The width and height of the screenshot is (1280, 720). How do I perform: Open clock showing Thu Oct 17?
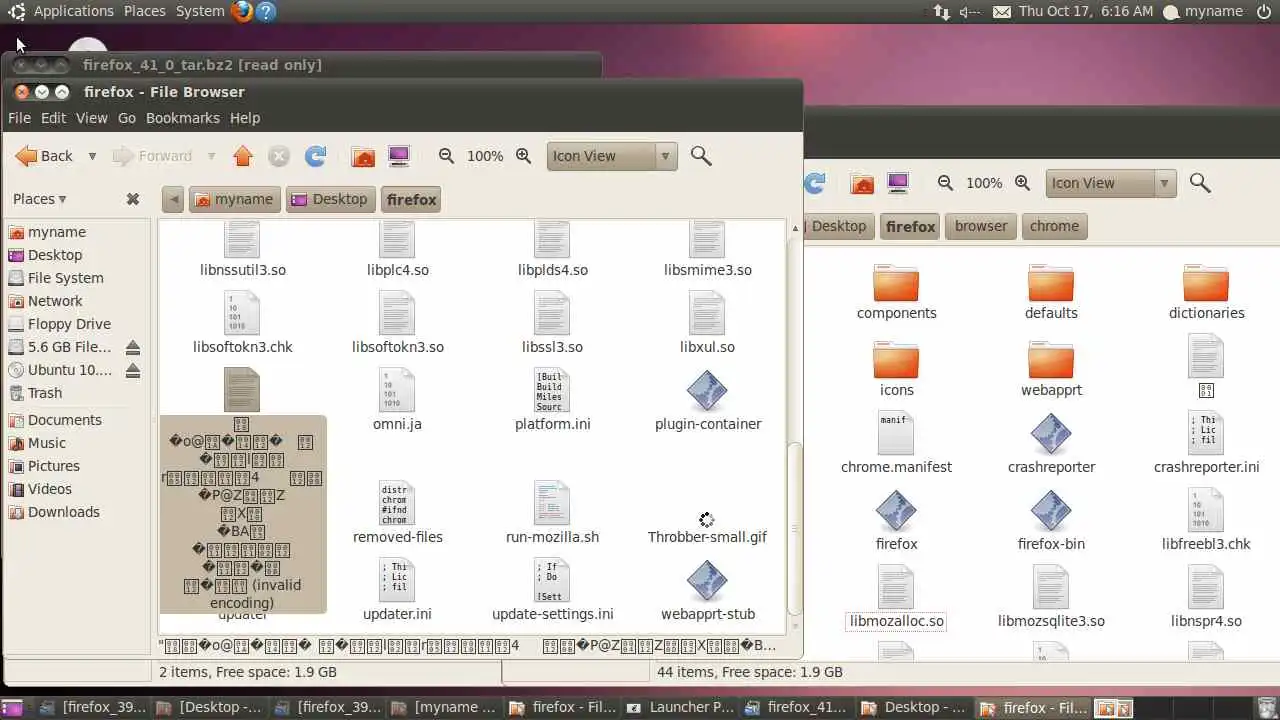[1086, 11]
